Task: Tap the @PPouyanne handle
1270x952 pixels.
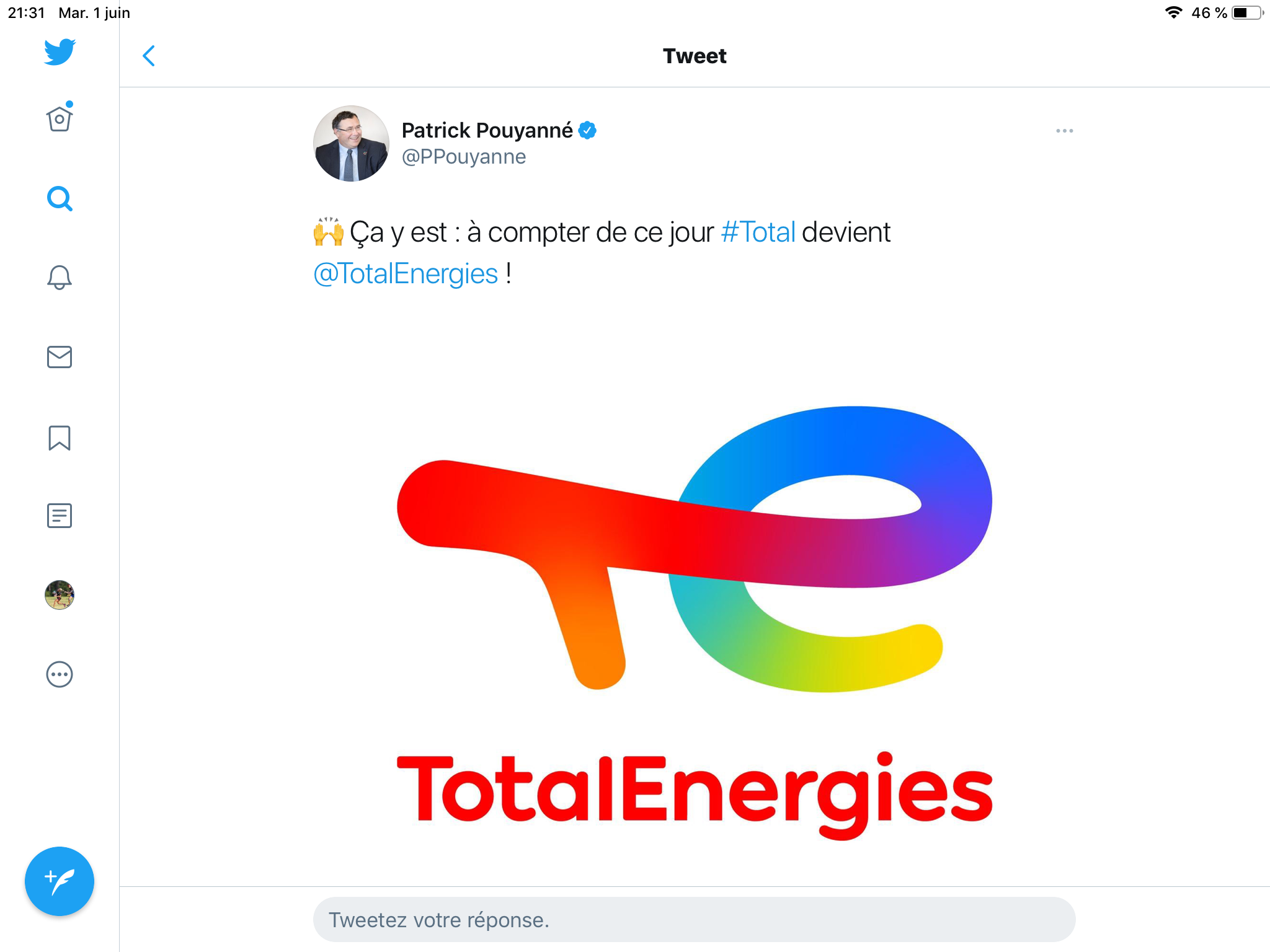Action: pyautogui.click(x=464, y=157)
